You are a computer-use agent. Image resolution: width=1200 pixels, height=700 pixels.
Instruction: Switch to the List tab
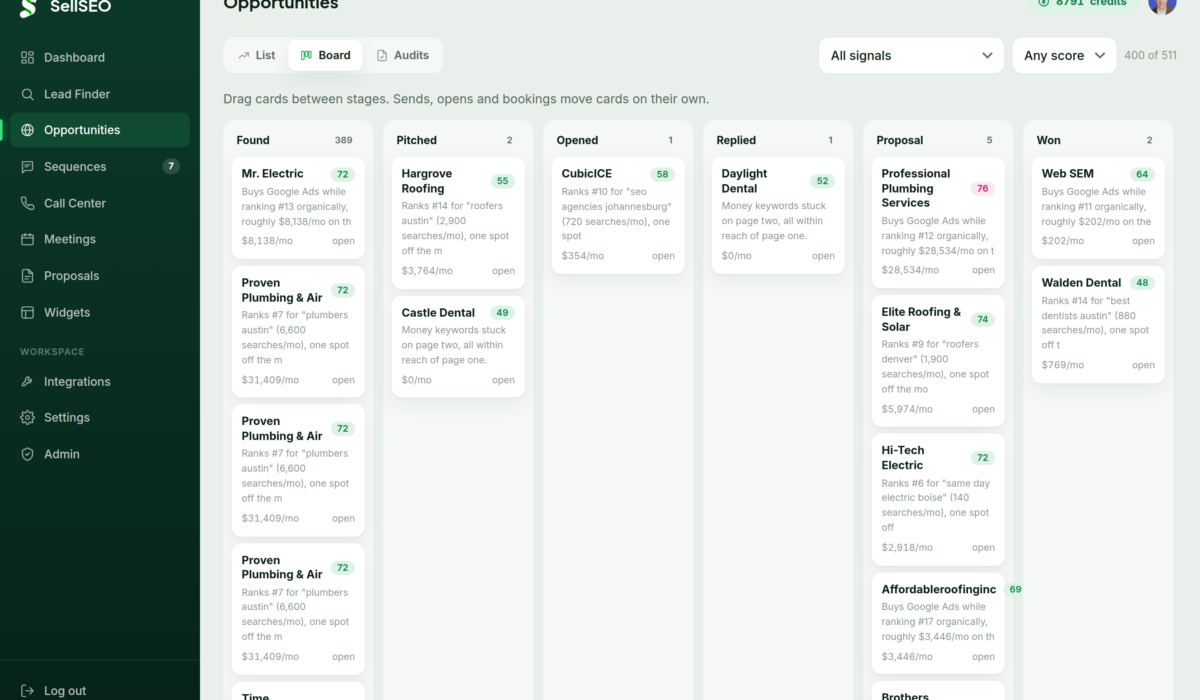tap(257, 56)
